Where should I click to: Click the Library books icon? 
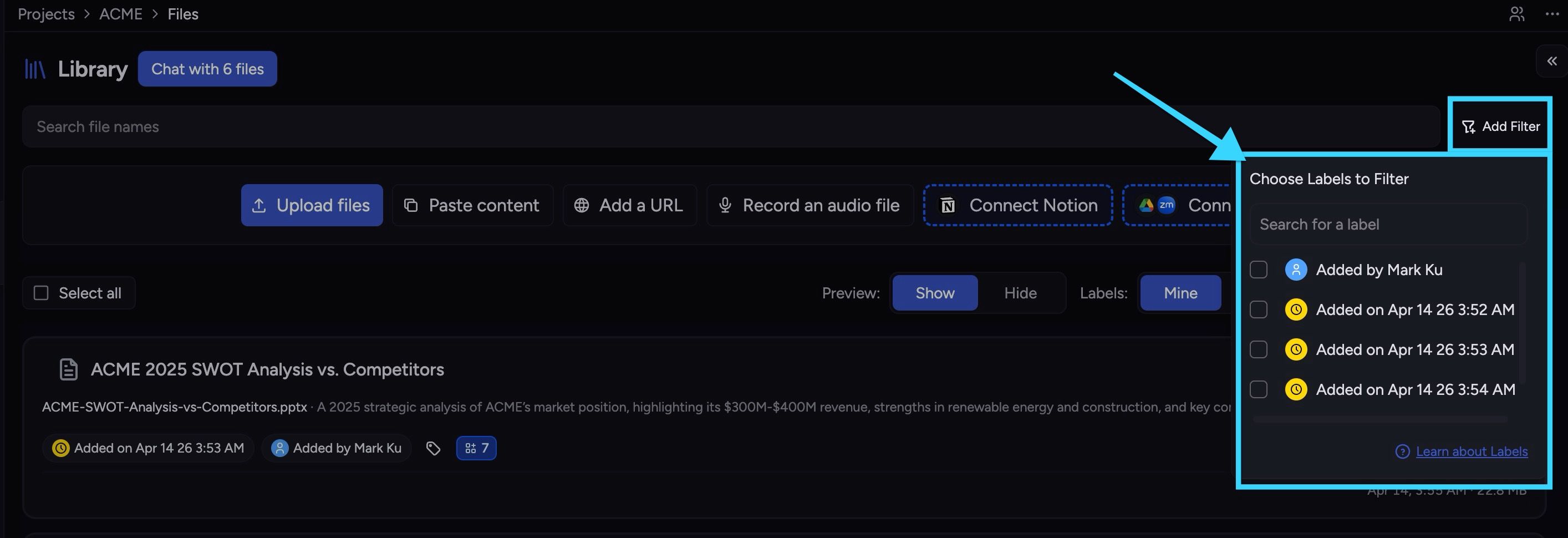tap(35, 69)
